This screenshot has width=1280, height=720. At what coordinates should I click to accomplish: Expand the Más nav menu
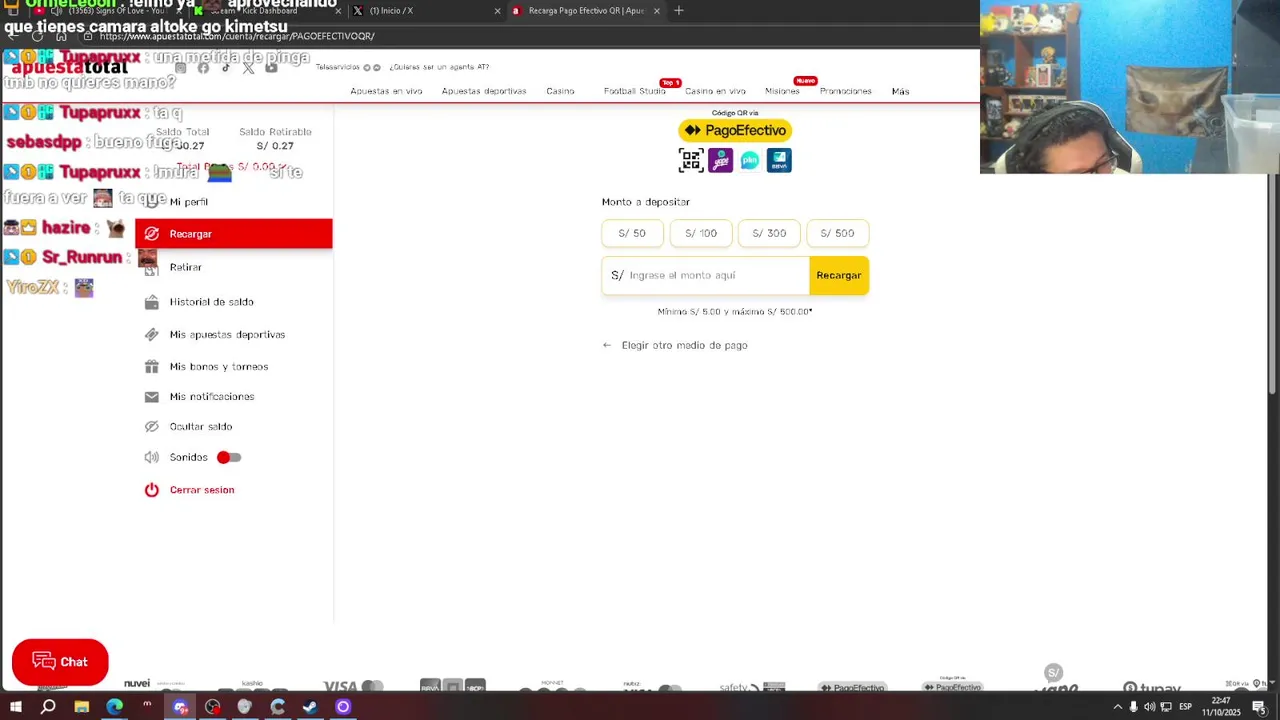pos(900,91)
